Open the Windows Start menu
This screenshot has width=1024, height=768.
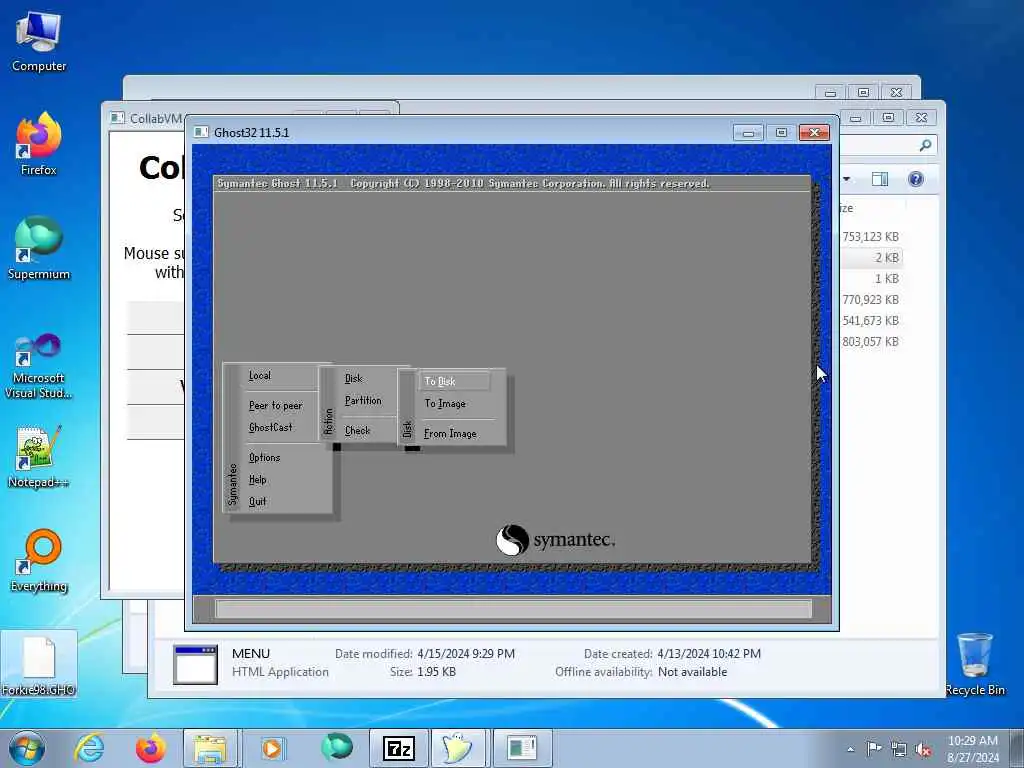(27, 748)
